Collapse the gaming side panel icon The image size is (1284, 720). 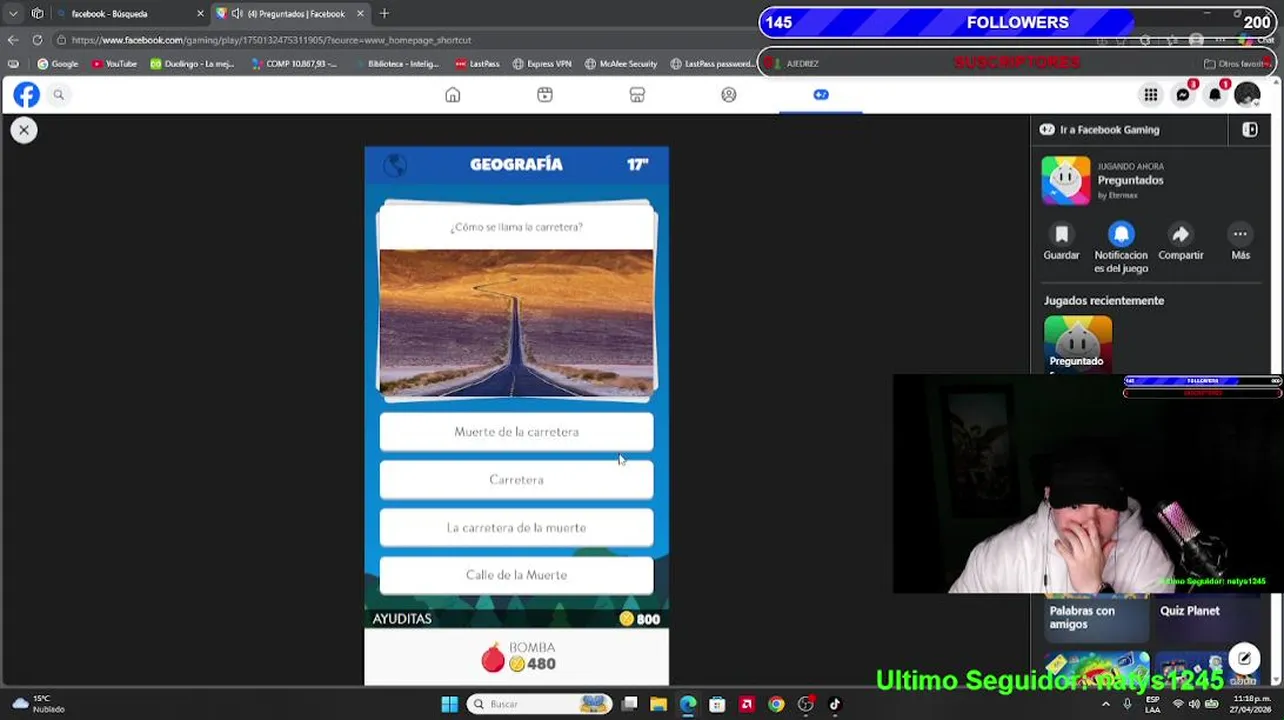[x=1250, y=130]
